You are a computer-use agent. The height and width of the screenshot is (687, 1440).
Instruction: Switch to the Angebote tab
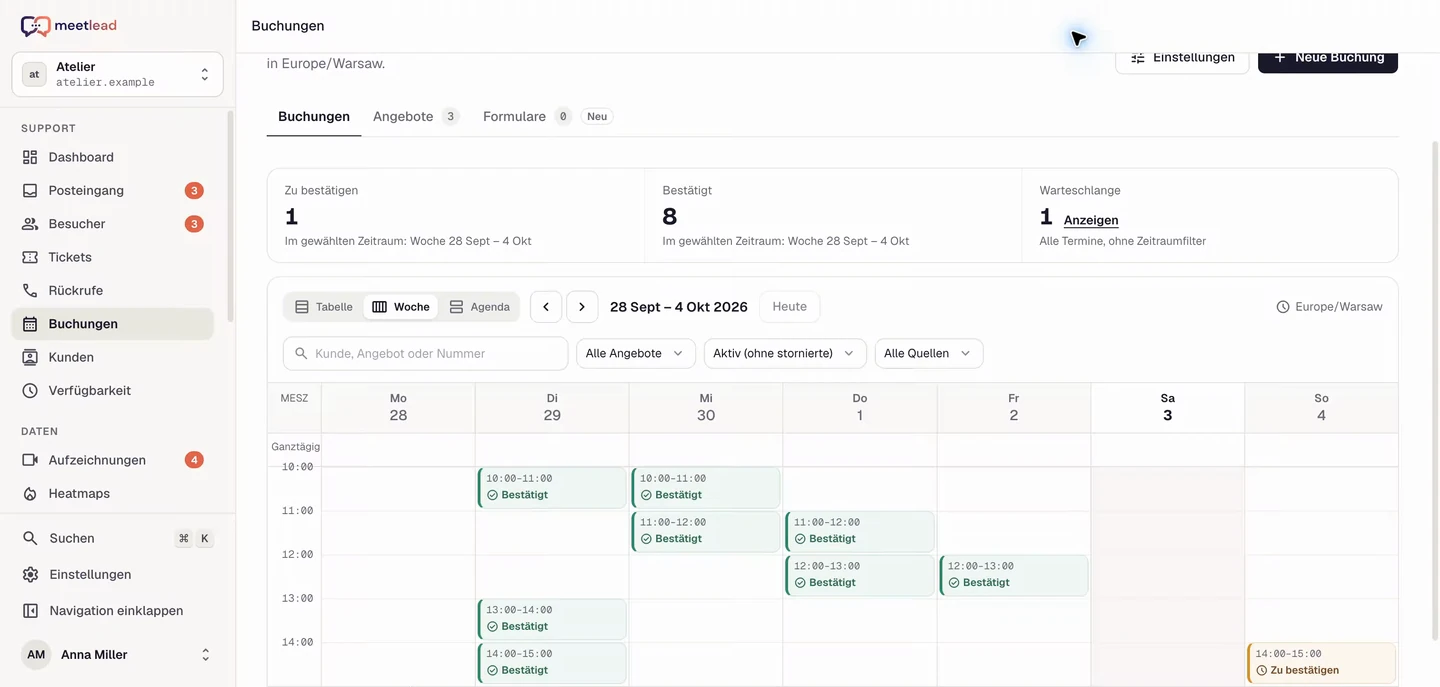click(x=416, y=116)
